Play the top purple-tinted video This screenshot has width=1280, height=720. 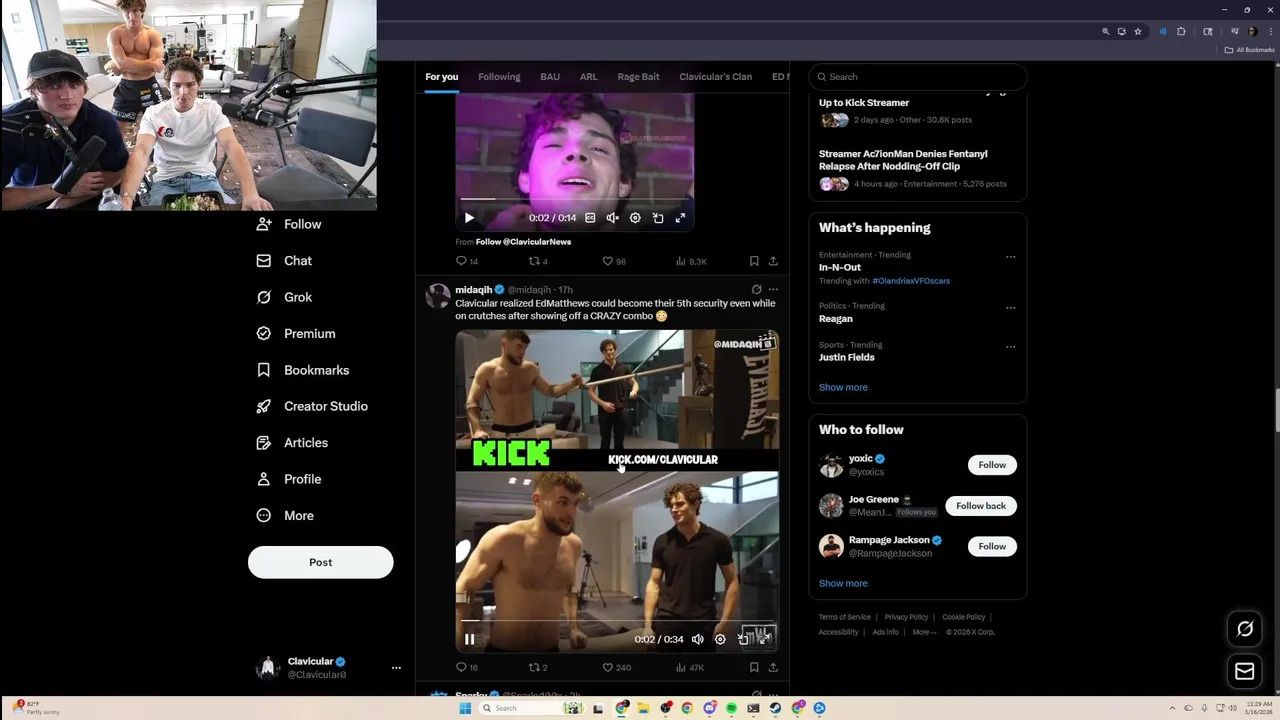(469, 218)
